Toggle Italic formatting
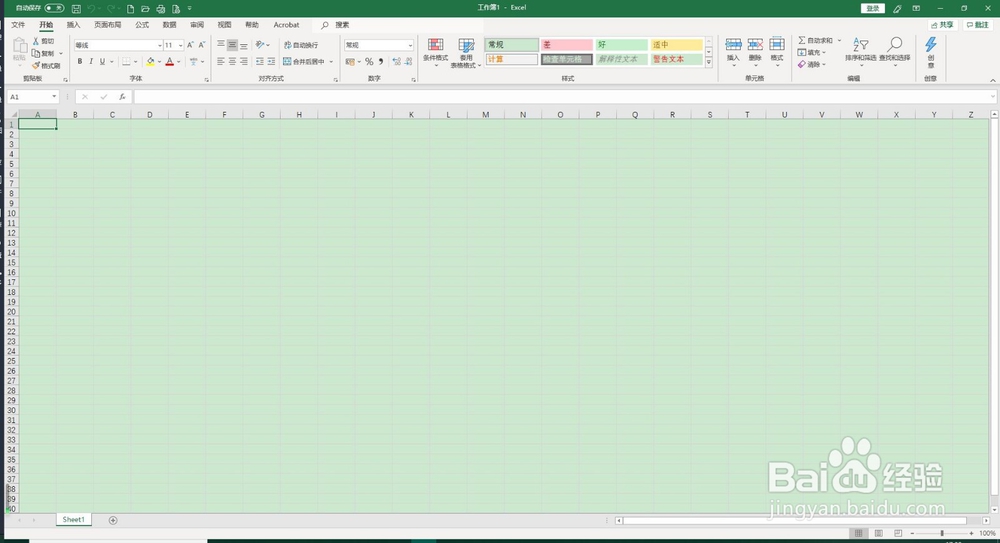This screenshot has width=1000, height=543. (x=91, y=62)
